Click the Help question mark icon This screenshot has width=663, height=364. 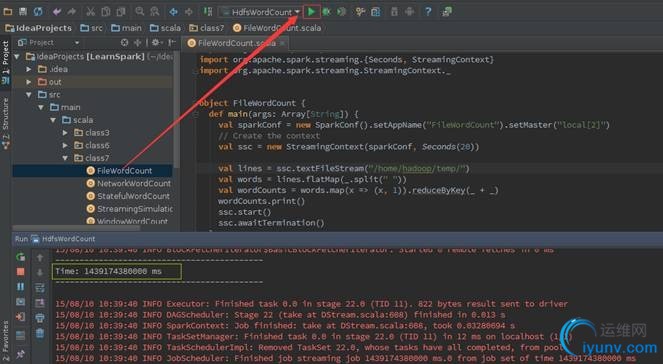pyautogui.click(x=428, y=12)
